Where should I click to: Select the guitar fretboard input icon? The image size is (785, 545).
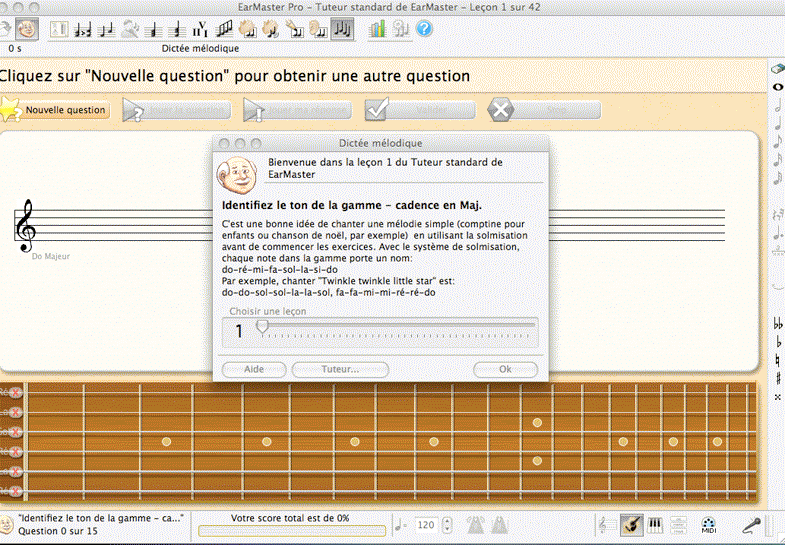point(631,525)
